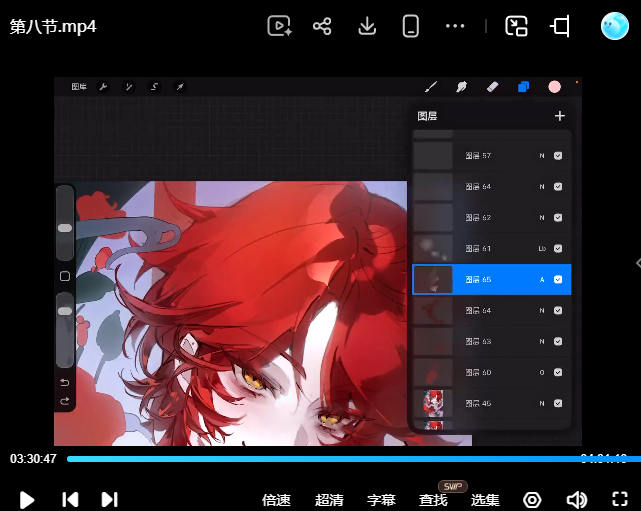Open the AI video play icon

279,26
